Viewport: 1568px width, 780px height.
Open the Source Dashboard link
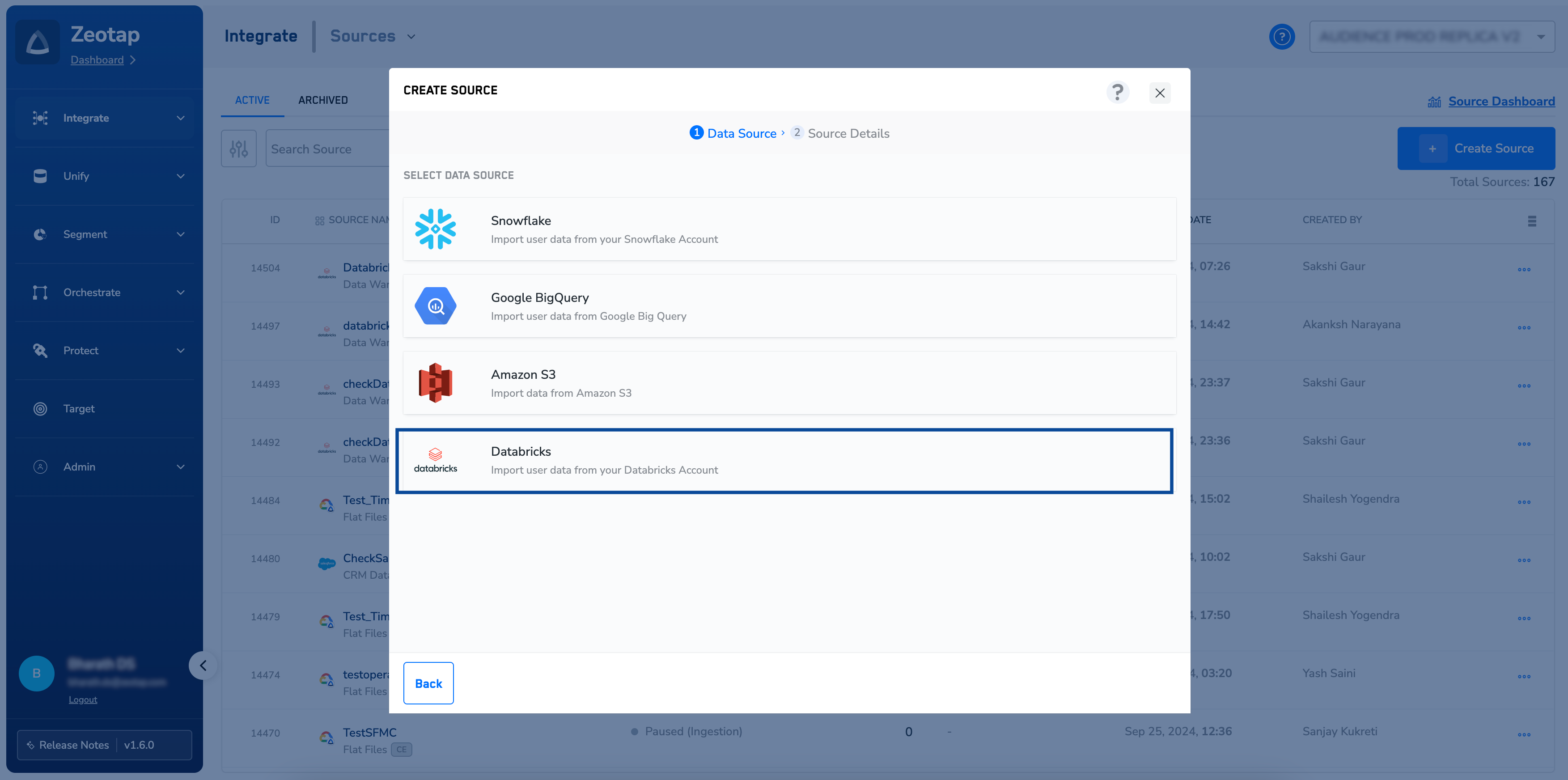[1501, 102]
